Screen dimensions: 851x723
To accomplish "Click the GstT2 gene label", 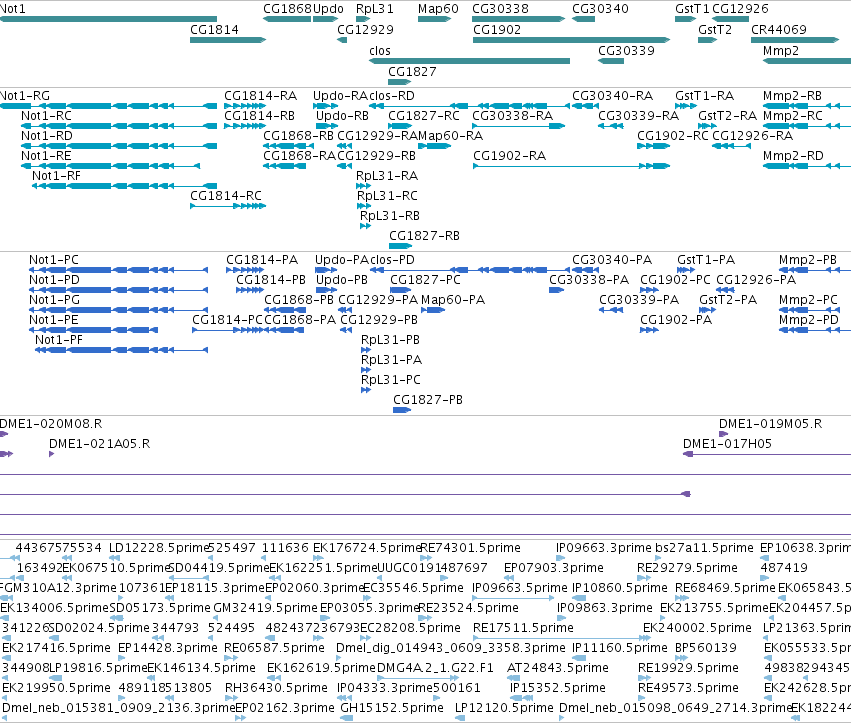I will pyautogui.click(x=715, y=30).
